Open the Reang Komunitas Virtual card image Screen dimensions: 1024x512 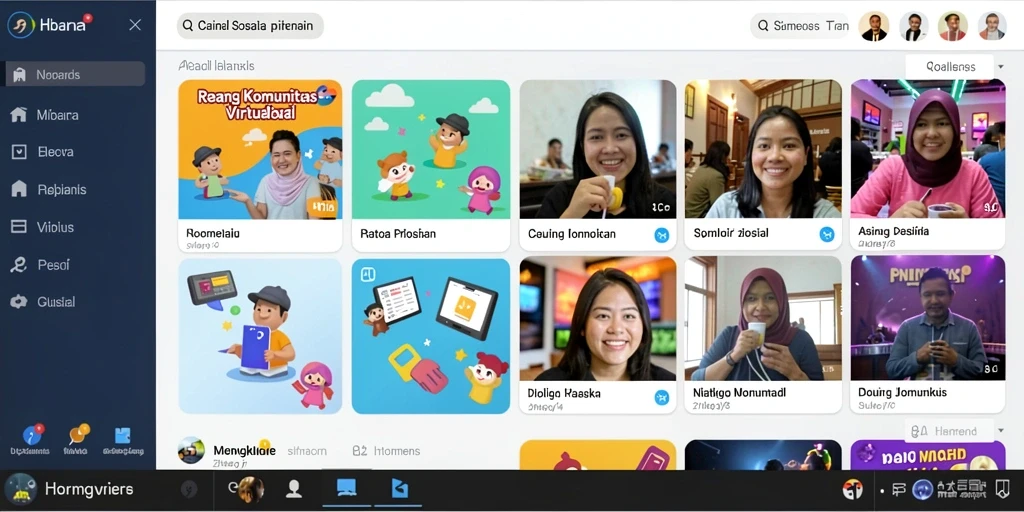pos(260,149)
